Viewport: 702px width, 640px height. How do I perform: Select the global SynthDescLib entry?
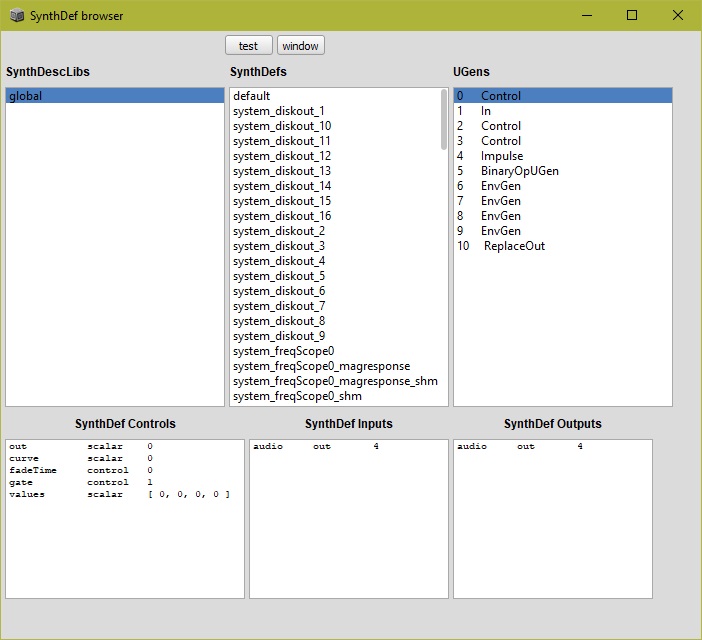pyautogui.click(x=115, y=96)
